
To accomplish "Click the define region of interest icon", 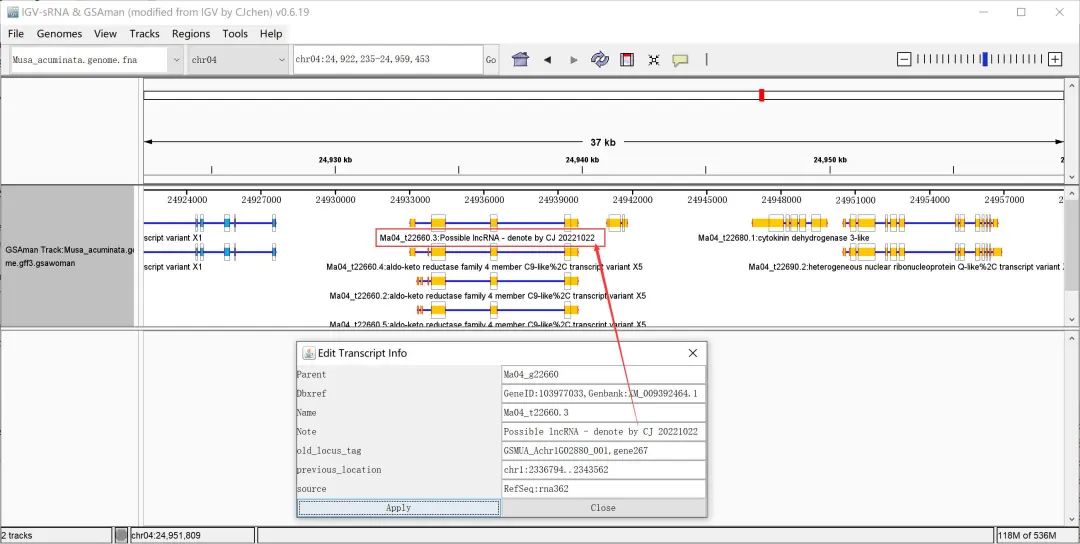I will pyautogui.click(x=627, y=60).
